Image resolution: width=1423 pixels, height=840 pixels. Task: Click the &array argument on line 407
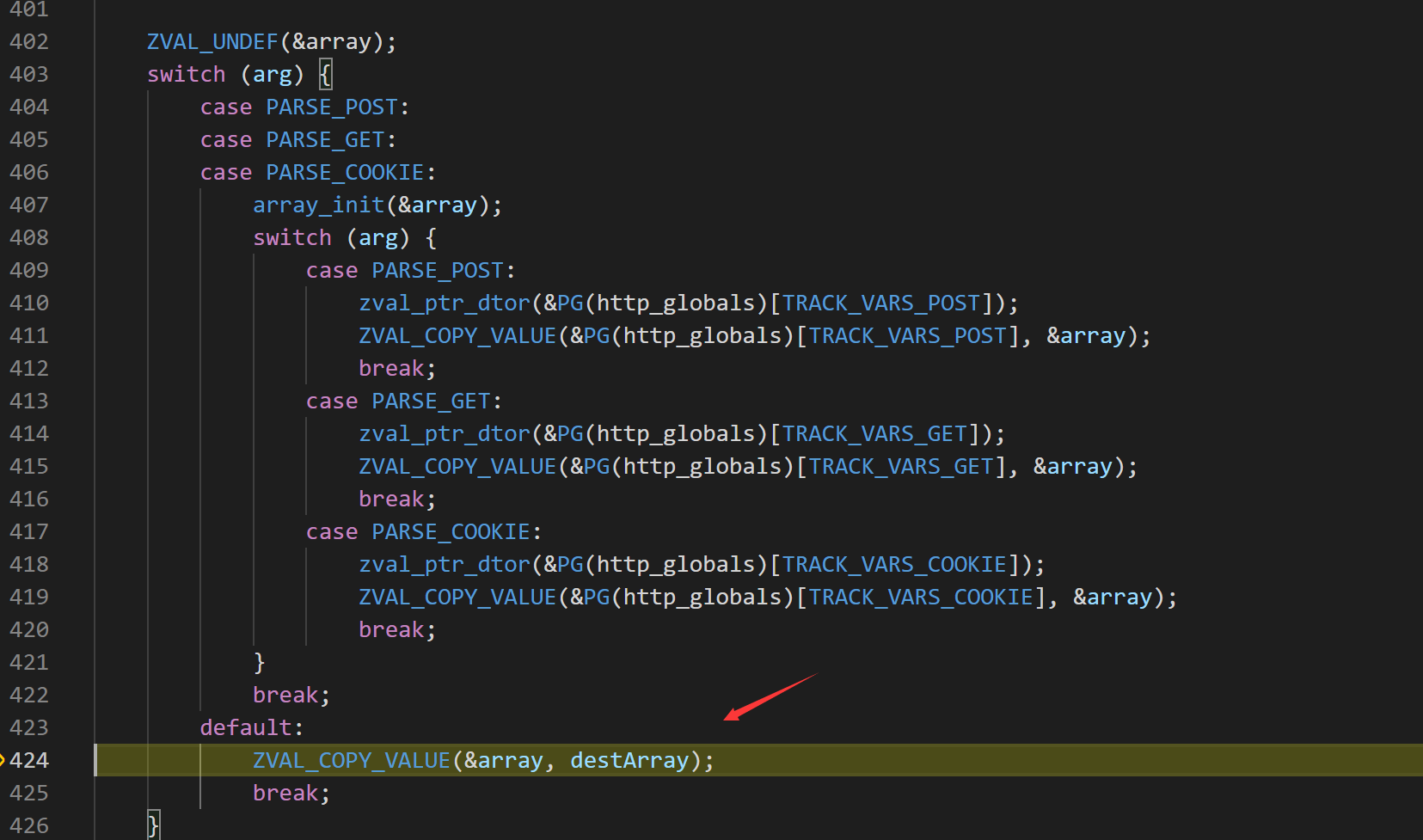438,205
